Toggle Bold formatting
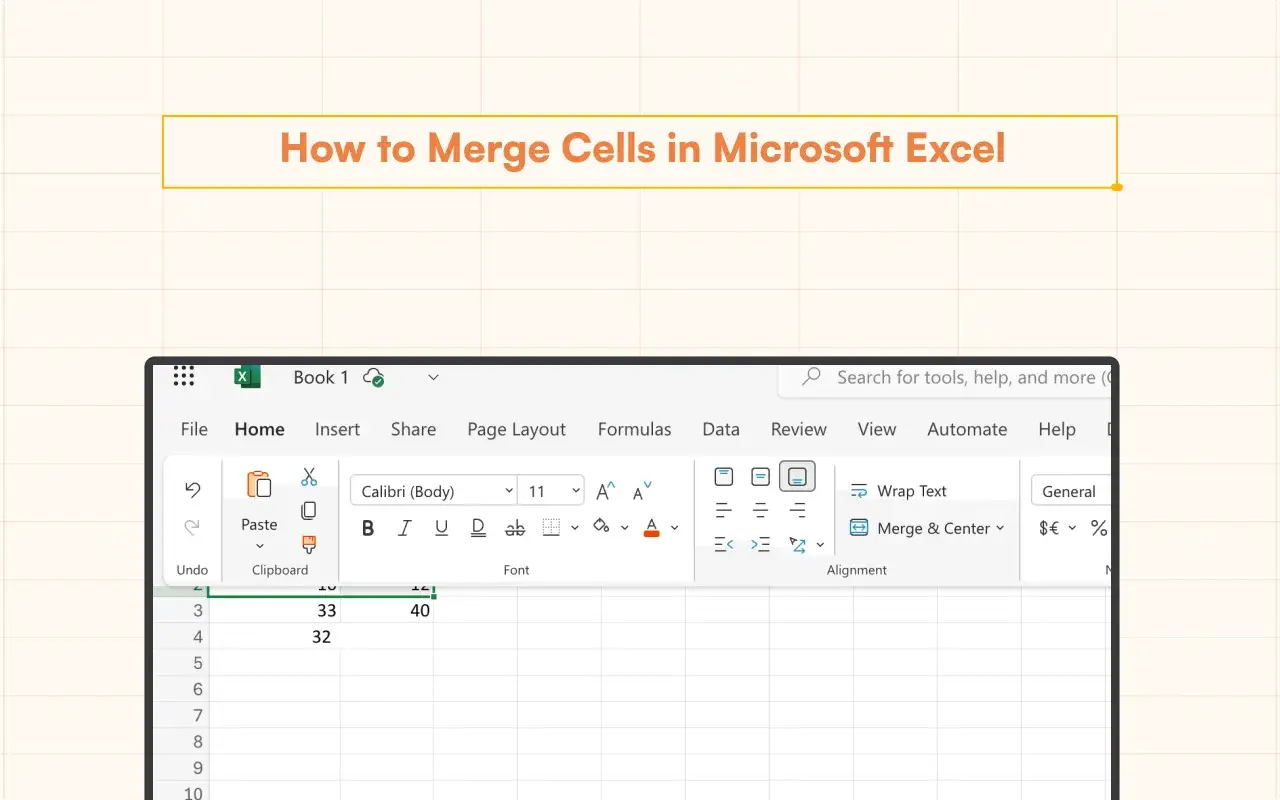 point(368,528)
